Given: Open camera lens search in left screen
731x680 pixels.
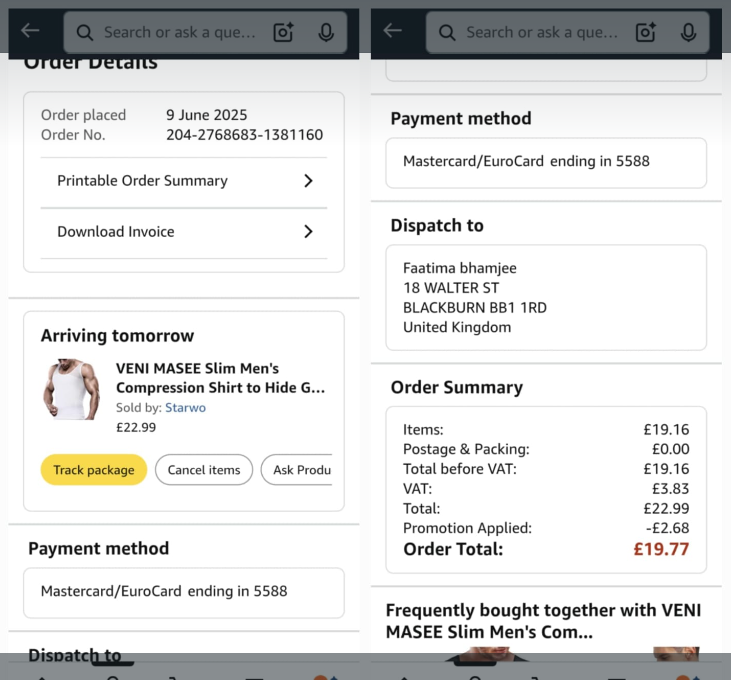Looking at the screenshot, I should pos(284,32).
